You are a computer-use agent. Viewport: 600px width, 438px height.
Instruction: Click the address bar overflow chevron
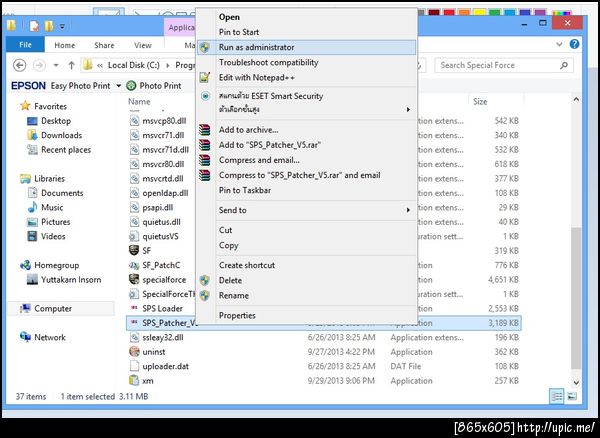100,65
